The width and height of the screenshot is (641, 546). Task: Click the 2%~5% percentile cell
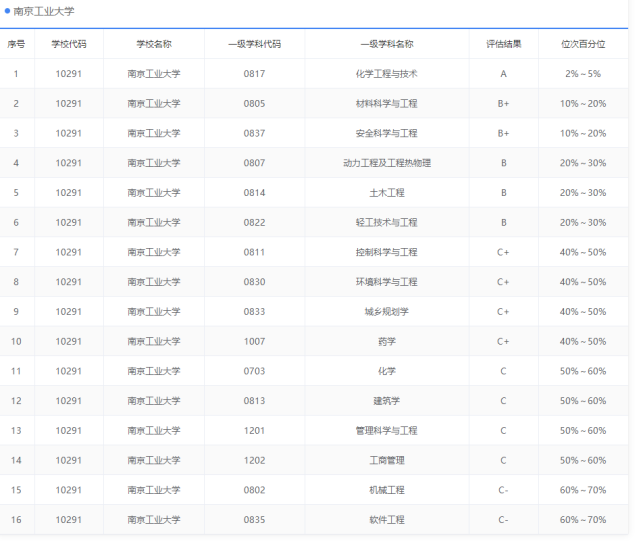pos(583,74)
